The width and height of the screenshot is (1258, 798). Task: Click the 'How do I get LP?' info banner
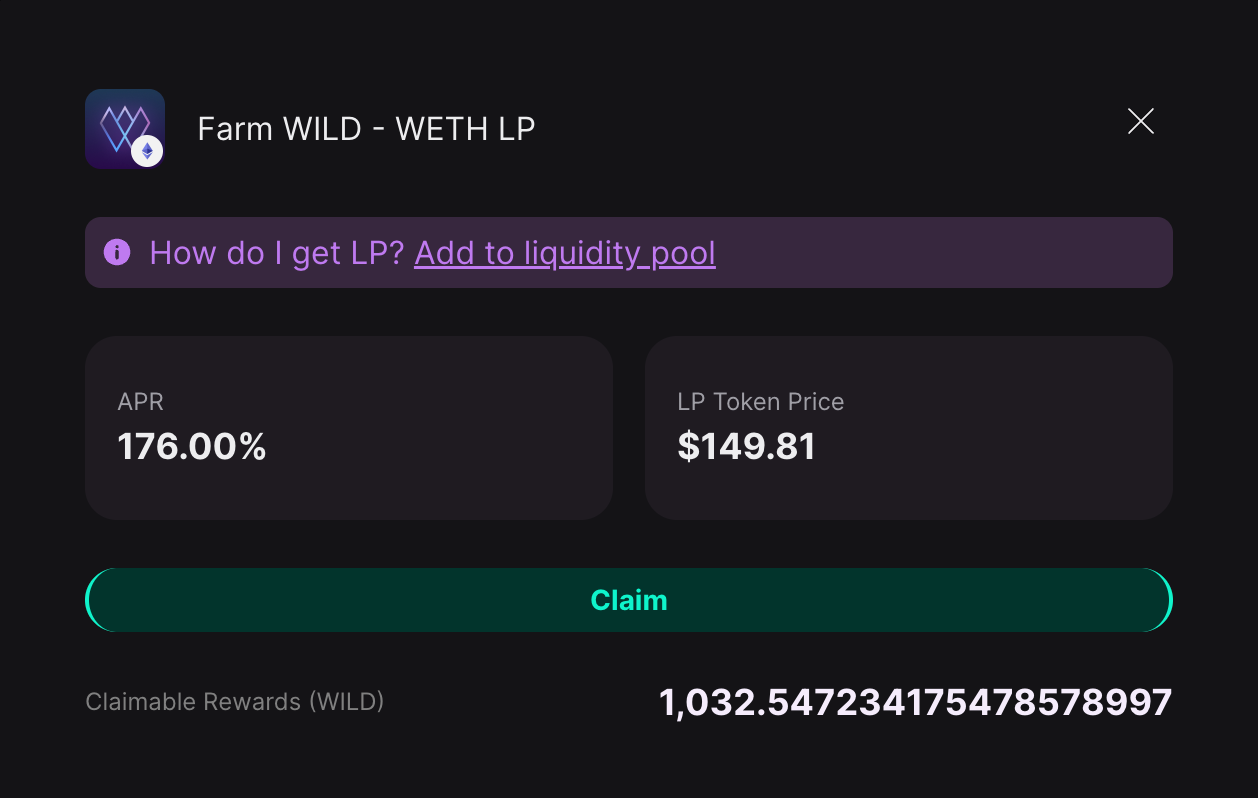pyautogui.click(x=629, y=252)
